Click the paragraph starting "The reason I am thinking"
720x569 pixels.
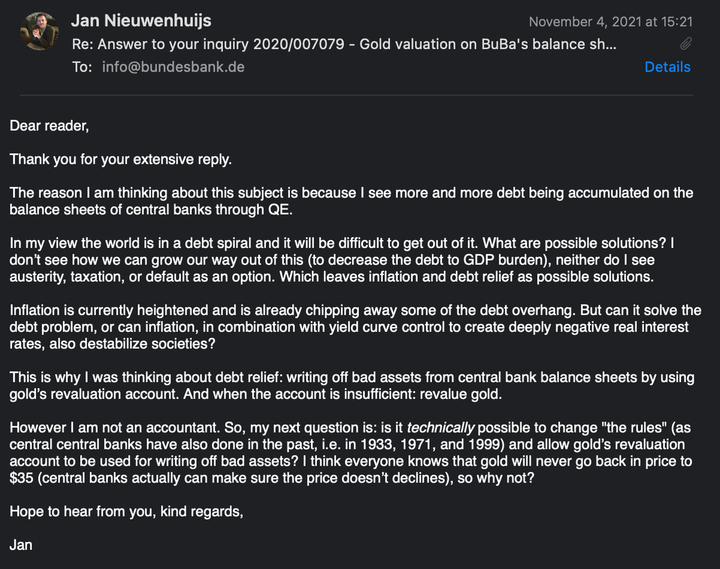coord(351,201)
